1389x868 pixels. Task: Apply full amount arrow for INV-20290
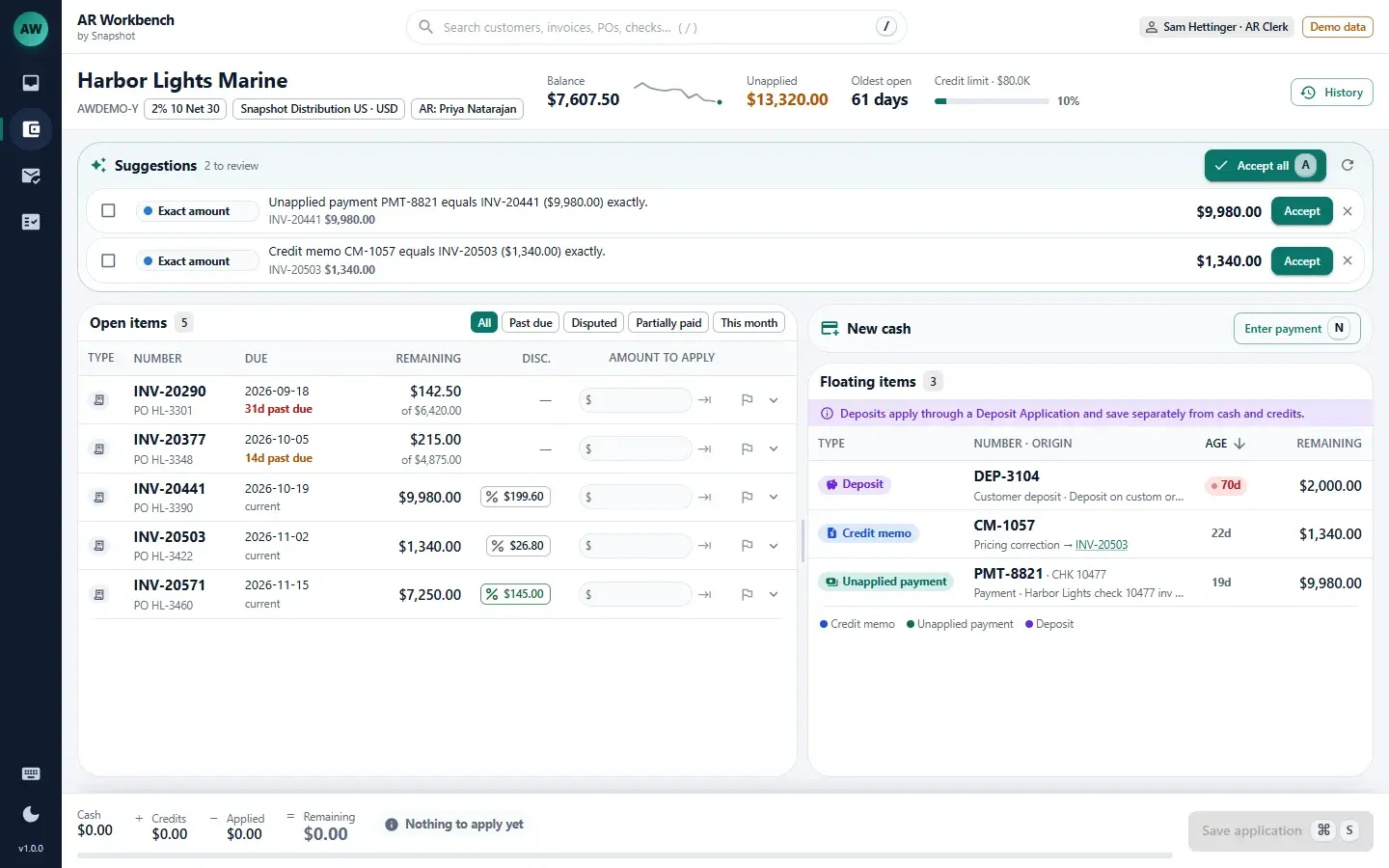[705, 399]
